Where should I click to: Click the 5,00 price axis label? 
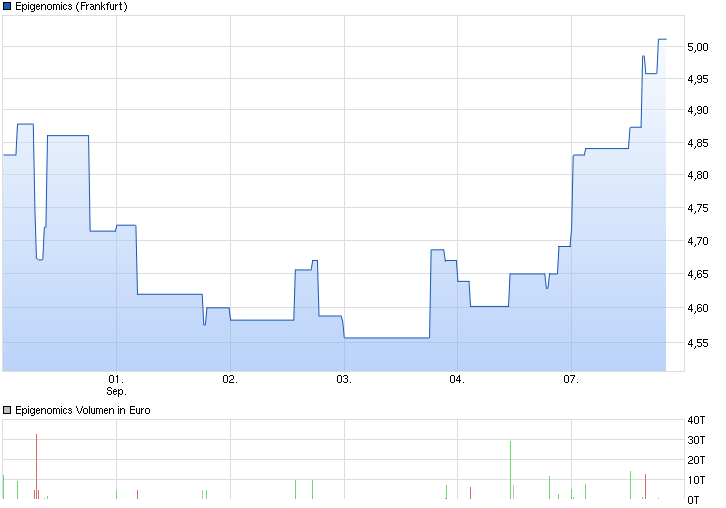(698, 47)
